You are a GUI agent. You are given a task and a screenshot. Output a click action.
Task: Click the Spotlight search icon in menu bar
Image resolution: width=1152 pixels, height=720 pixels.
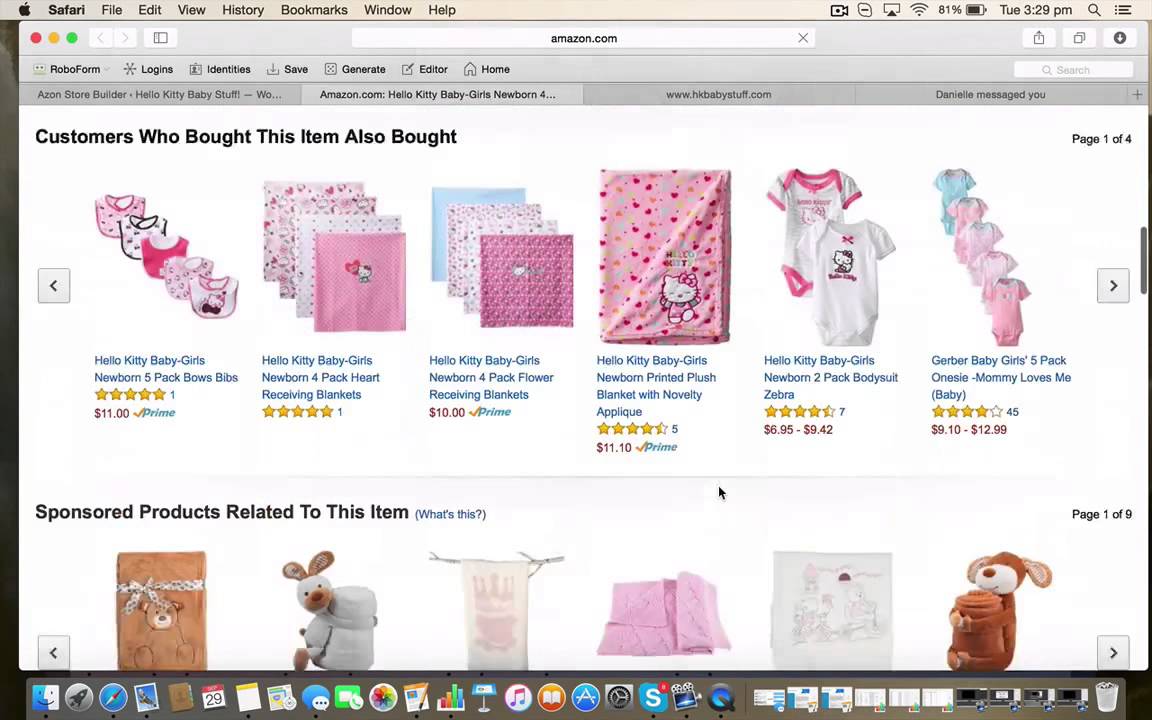tap(1094, 10)
